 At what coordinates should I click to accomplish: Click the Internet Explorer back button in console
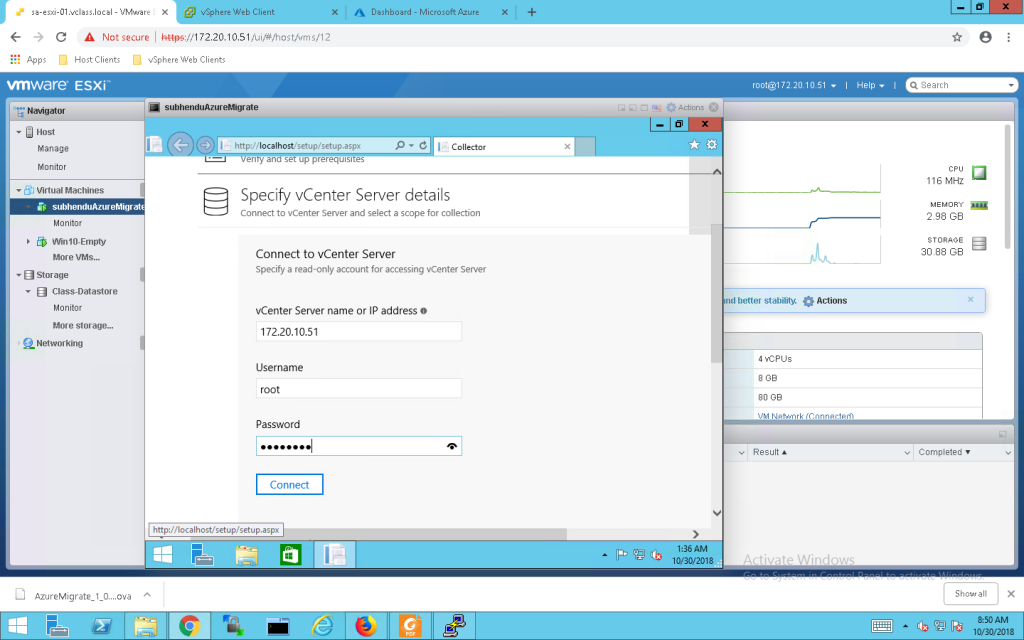[180, 145]
